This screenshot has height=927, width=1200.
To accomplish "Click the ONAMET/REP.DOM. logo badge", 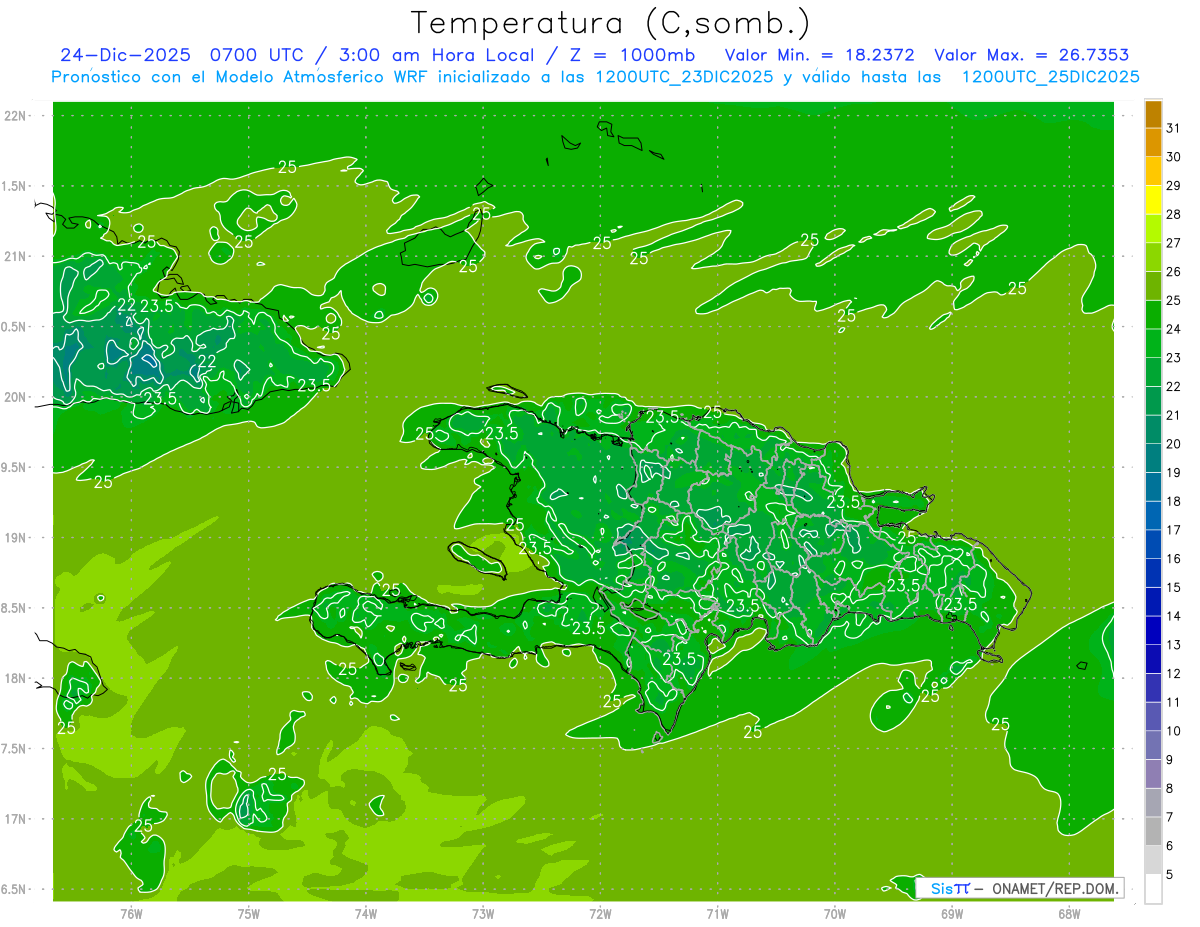I will pyautogui.click(x=1019, y=888).
